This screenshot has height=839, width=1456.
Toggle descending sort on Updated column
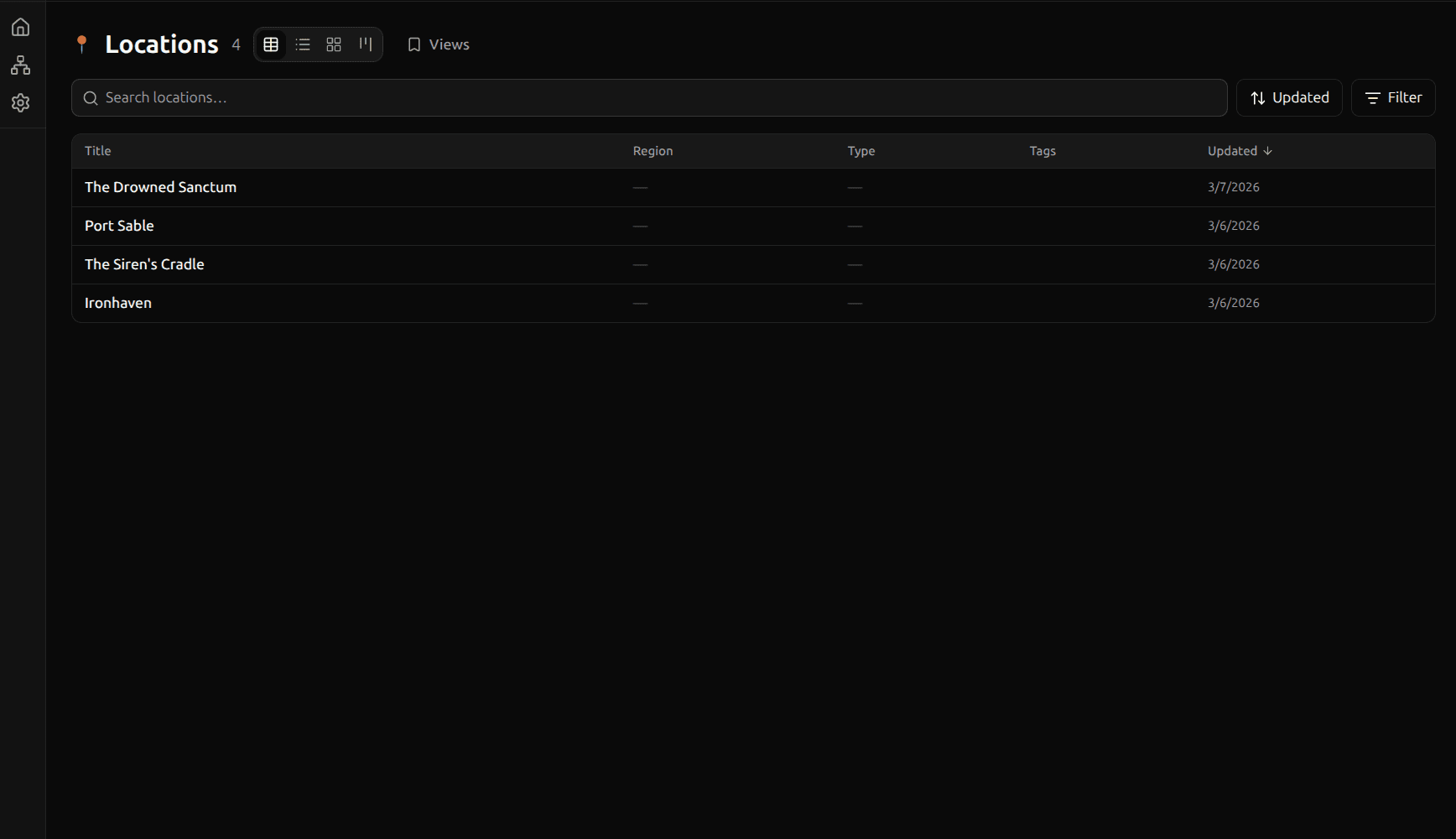(1266, 151)
